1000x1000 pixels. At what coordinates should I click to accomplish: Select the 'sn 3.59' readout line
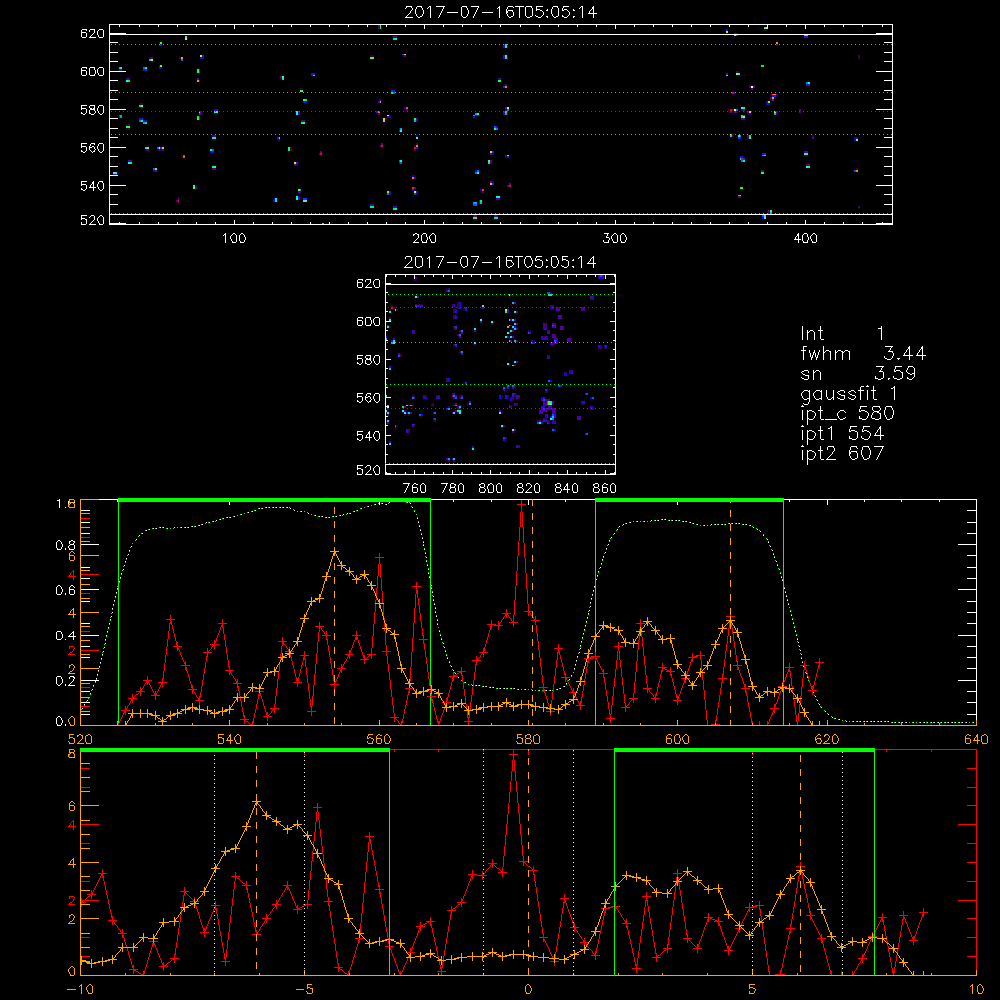coord(858,373)
